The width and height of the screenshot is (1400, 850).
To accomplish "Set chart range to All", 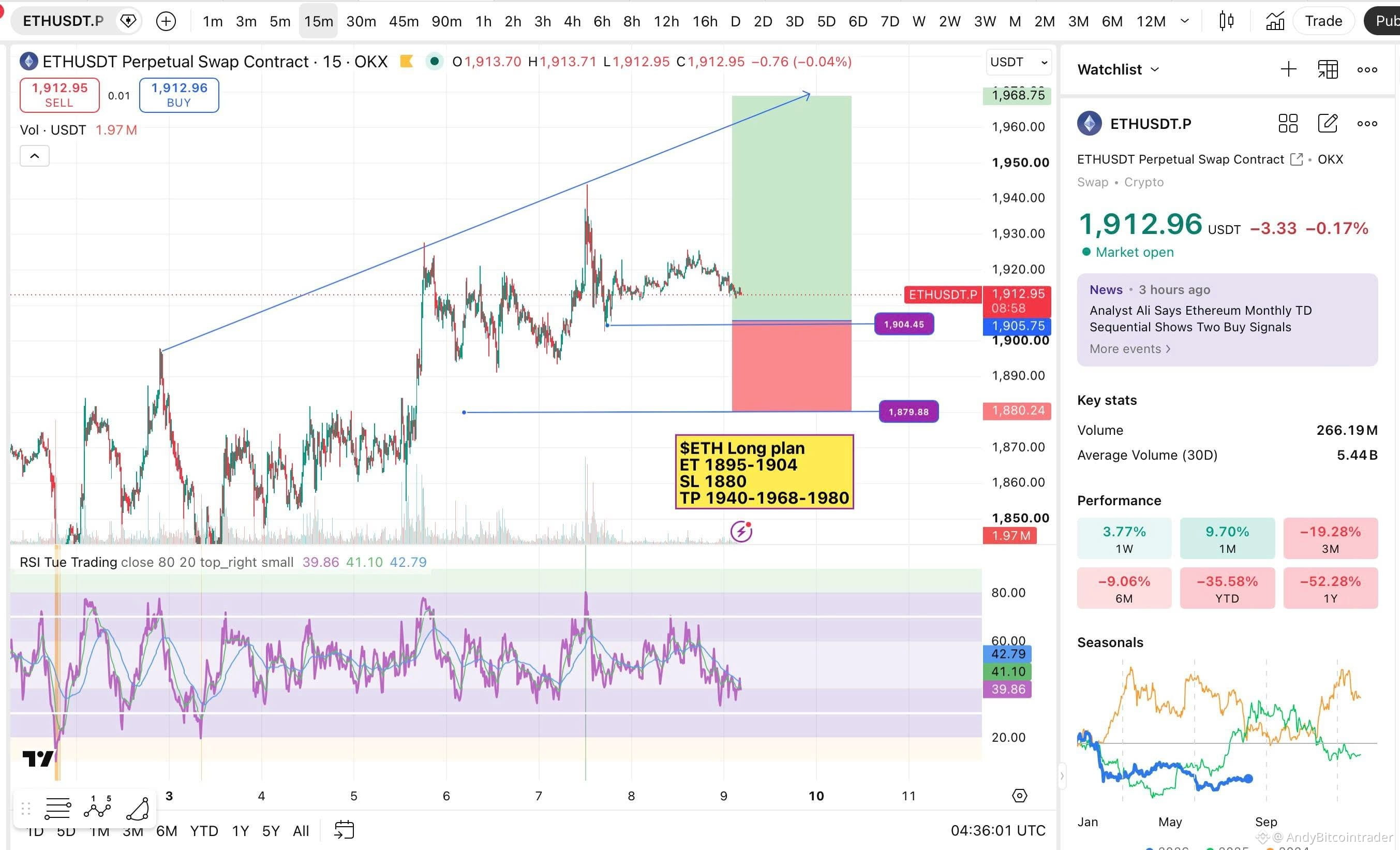I will point(301,831).
